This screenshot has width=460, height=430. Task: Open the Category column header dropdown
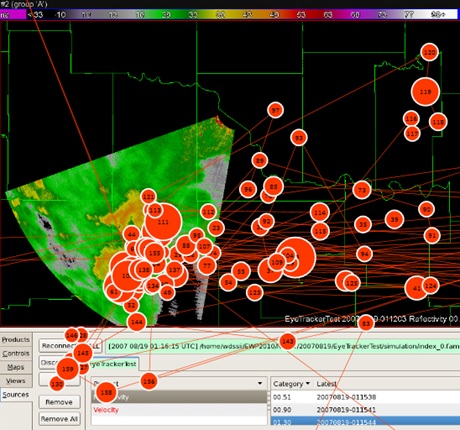pos(291,384)
